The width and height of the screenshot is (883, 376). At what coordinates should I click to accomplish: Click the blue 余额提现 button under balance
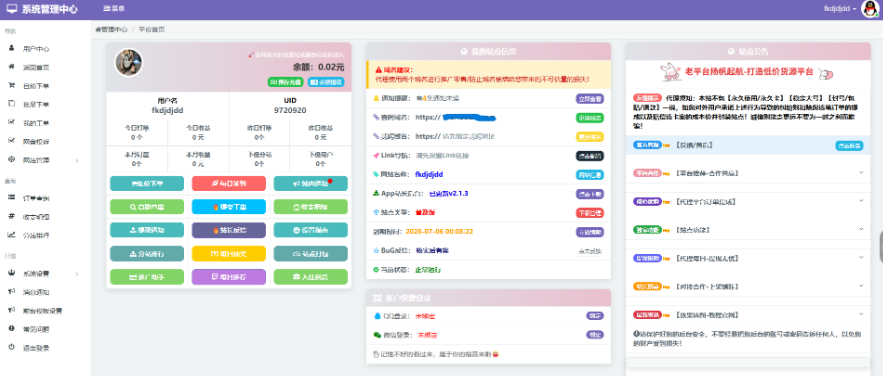pos(327,82)
